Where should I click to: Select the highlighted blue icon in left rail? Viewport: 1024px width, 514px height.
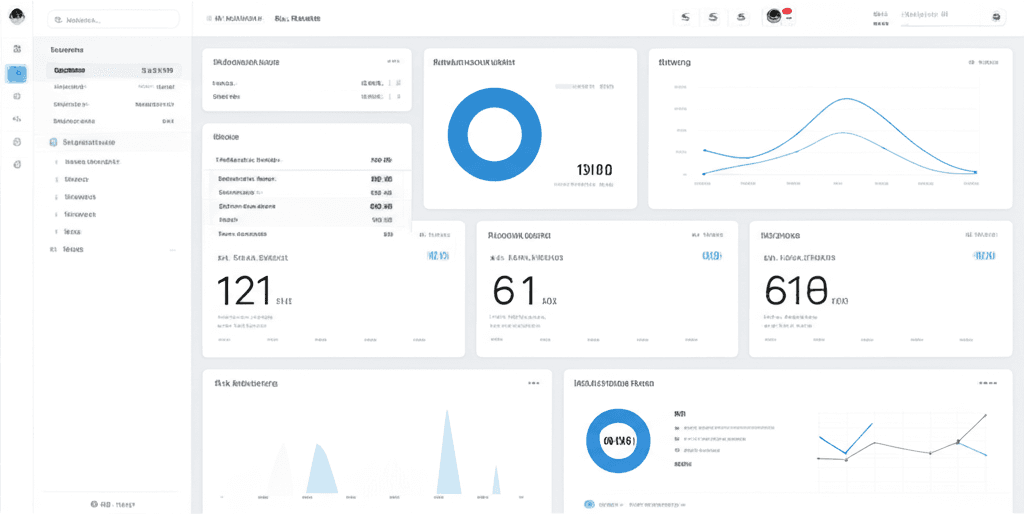16,73
